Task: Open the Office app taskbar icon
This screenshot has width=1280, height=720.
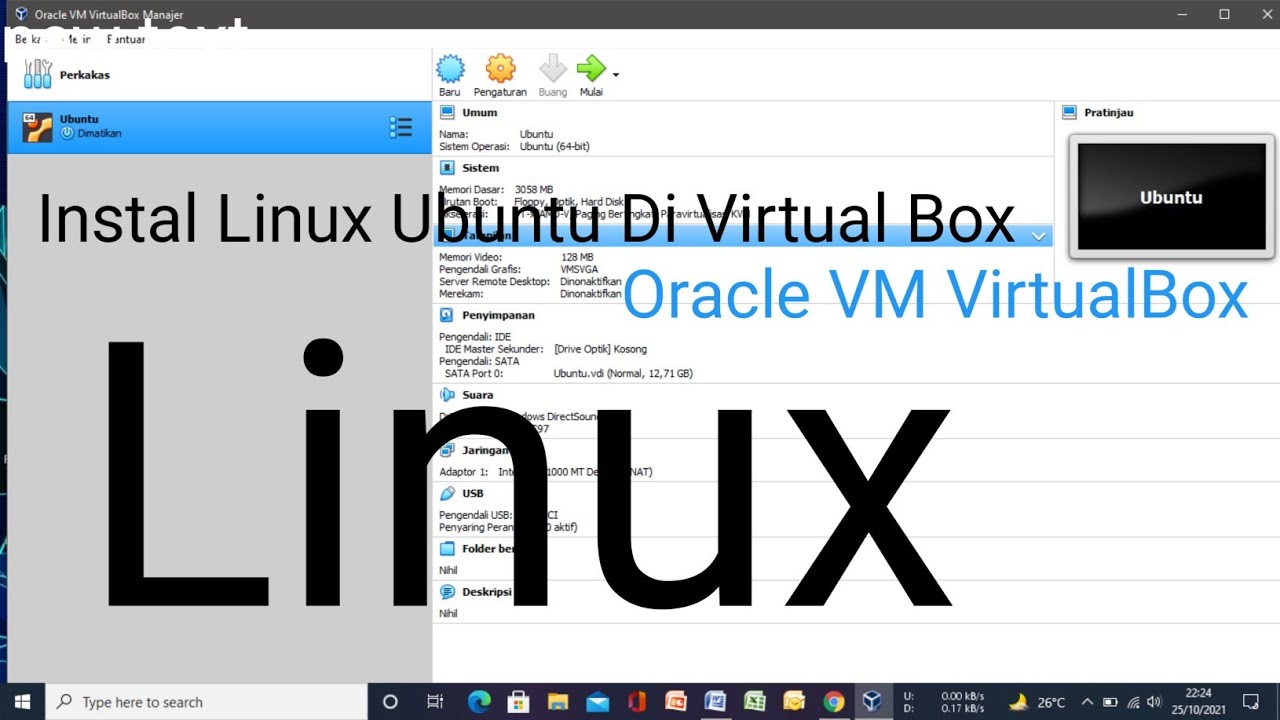Action: point(637,702)
